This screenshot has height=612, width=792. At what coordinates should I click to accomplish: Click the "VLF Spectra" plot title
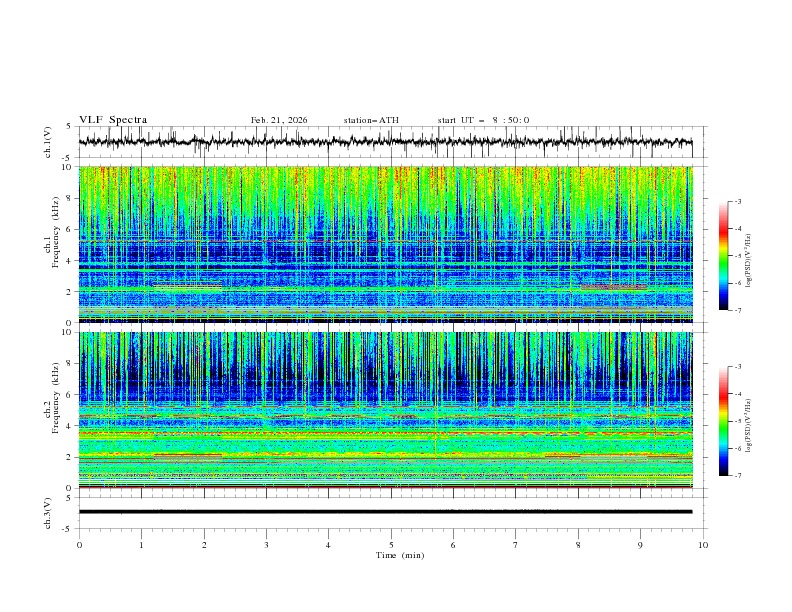[113, 120]
